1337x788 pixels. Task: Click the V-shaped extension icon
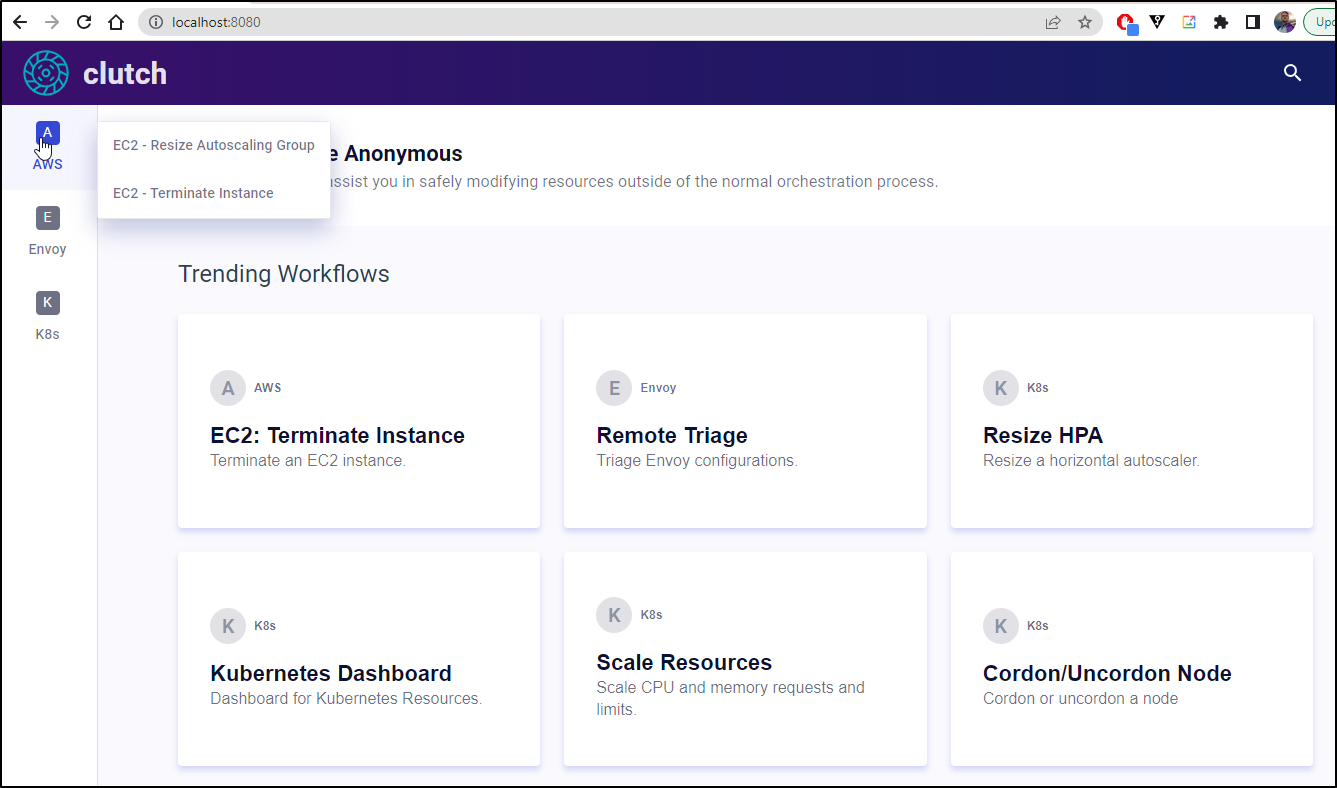[x=1157, y=21]
